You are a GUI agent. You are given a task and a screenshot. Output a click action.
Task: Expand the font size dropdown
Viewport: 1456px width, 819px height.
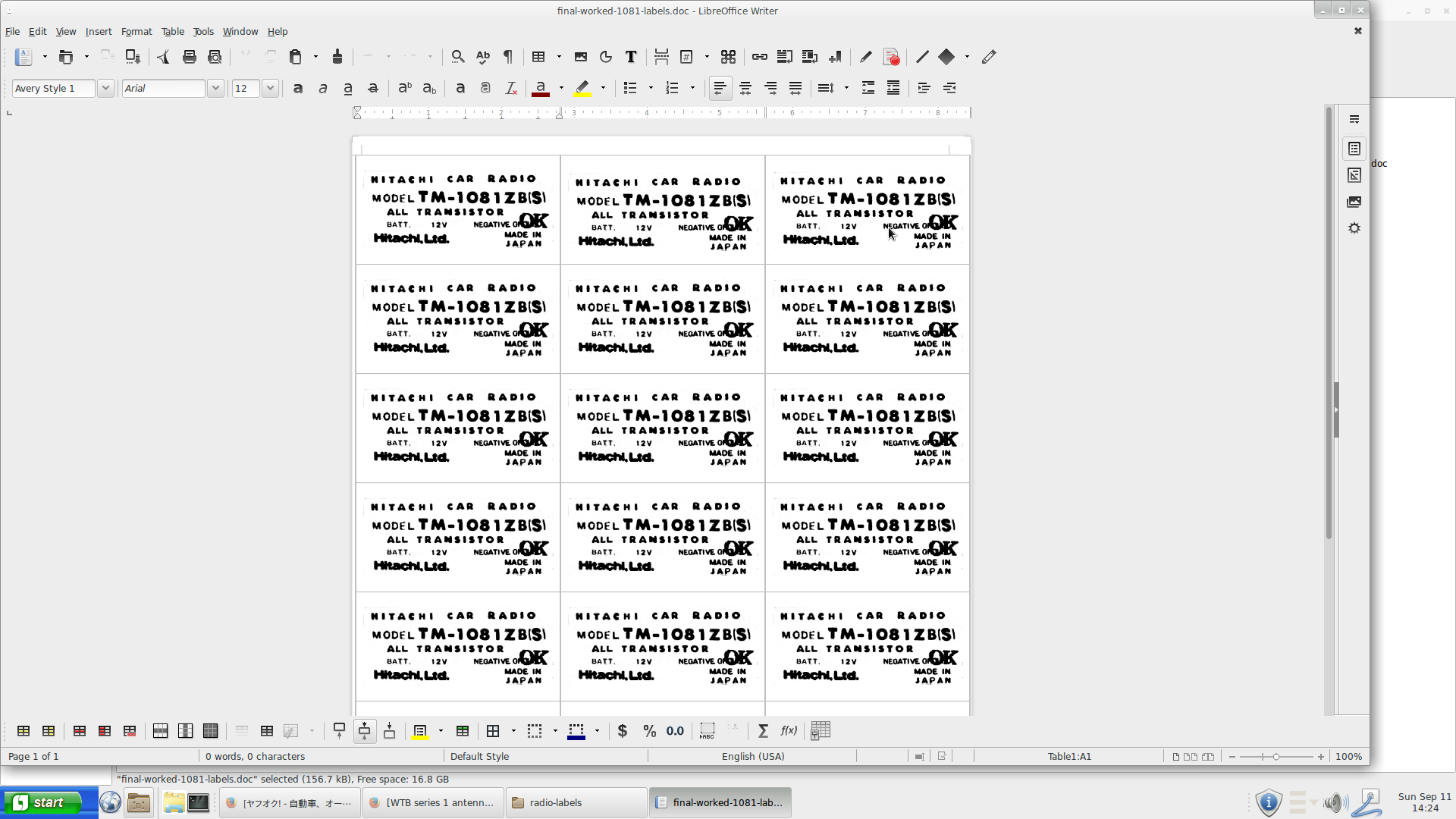tap(270, 89)
